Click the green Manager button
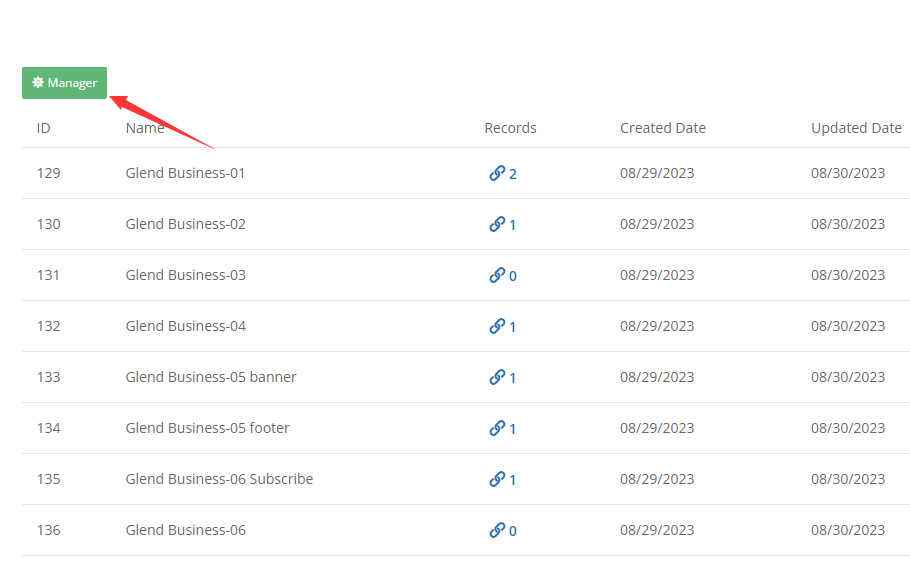 tap(64, 83)
